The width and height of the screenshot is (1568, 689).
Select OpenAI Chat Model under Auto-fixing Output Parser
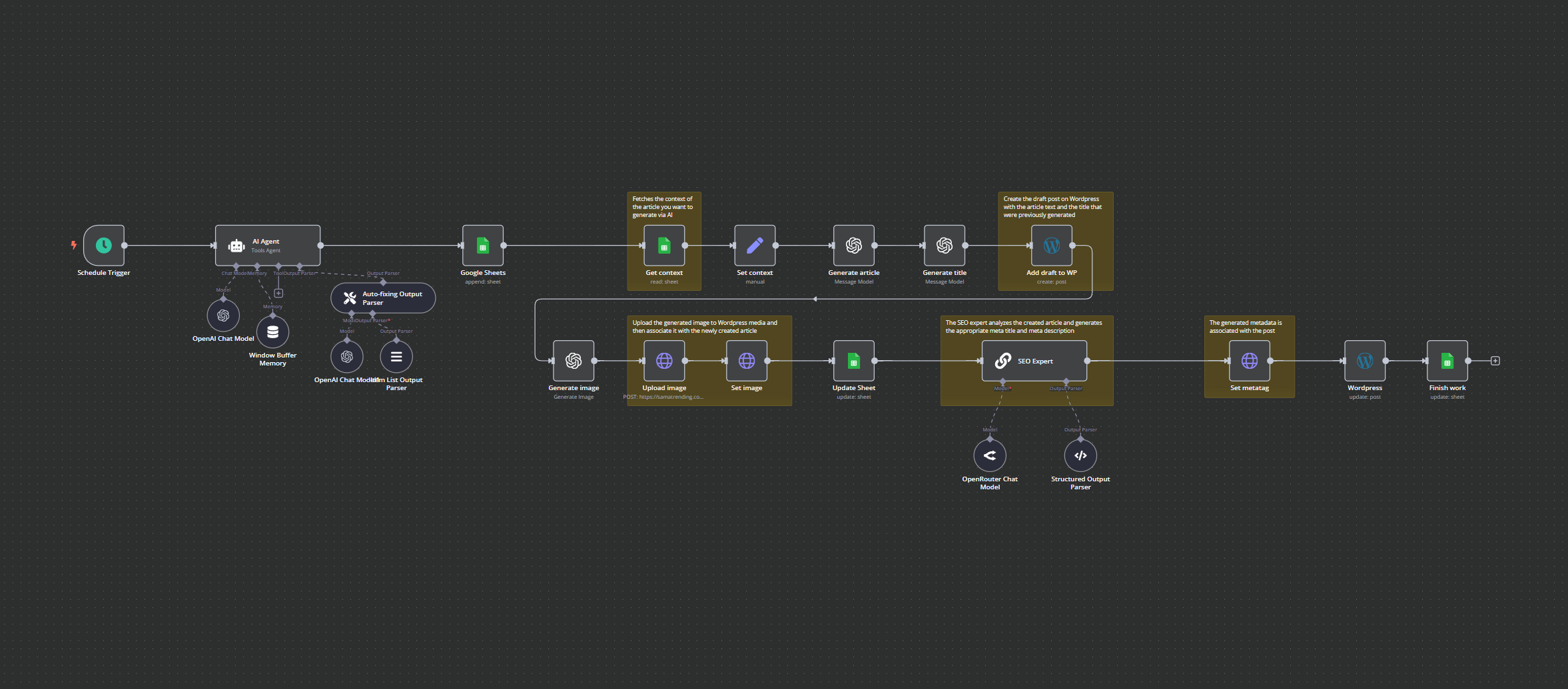coord(347,357)
